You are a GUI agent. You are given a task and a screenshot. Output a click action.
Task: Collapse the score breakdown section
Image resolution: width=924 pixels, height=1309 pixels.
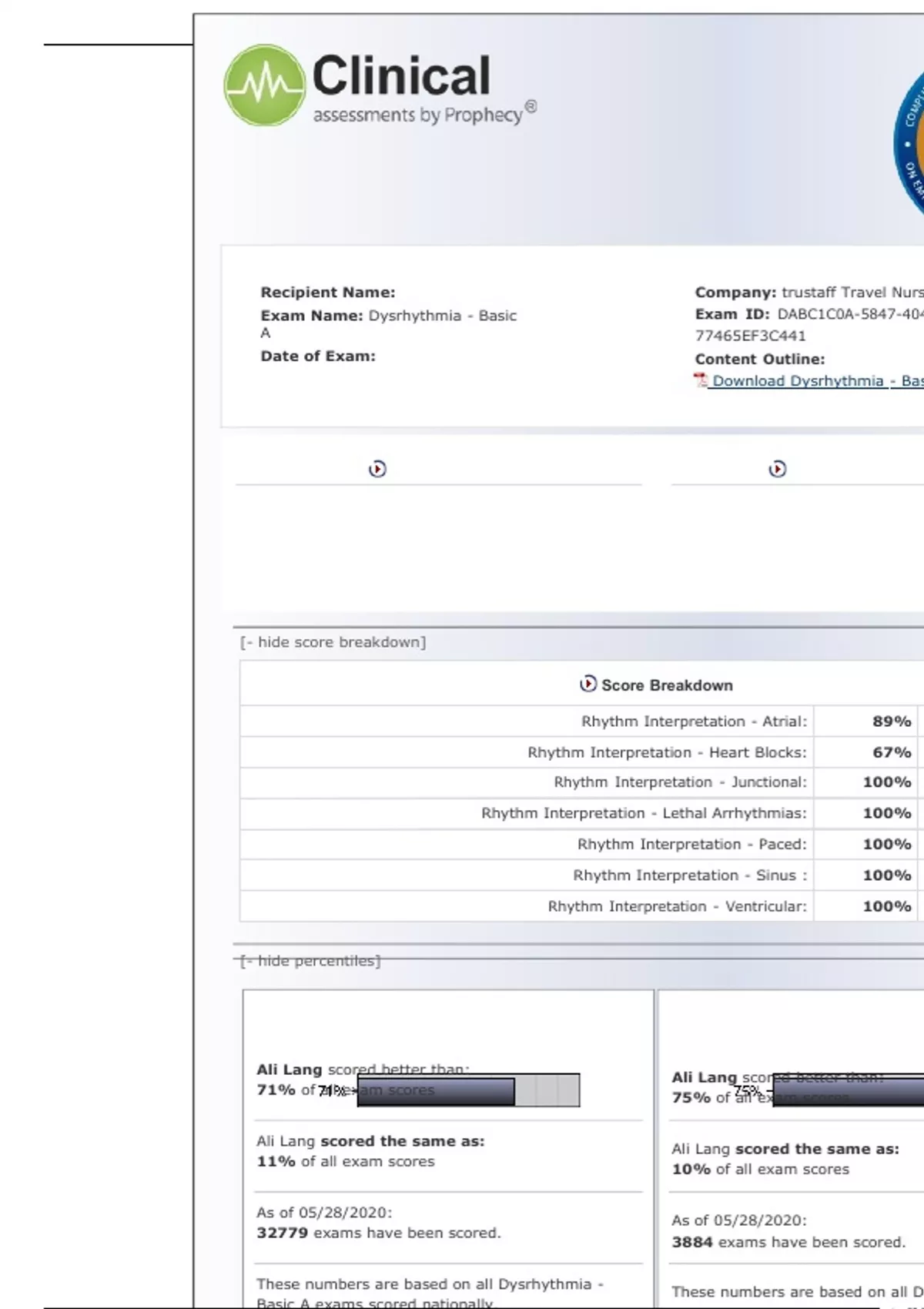click(x=333, y=642)
